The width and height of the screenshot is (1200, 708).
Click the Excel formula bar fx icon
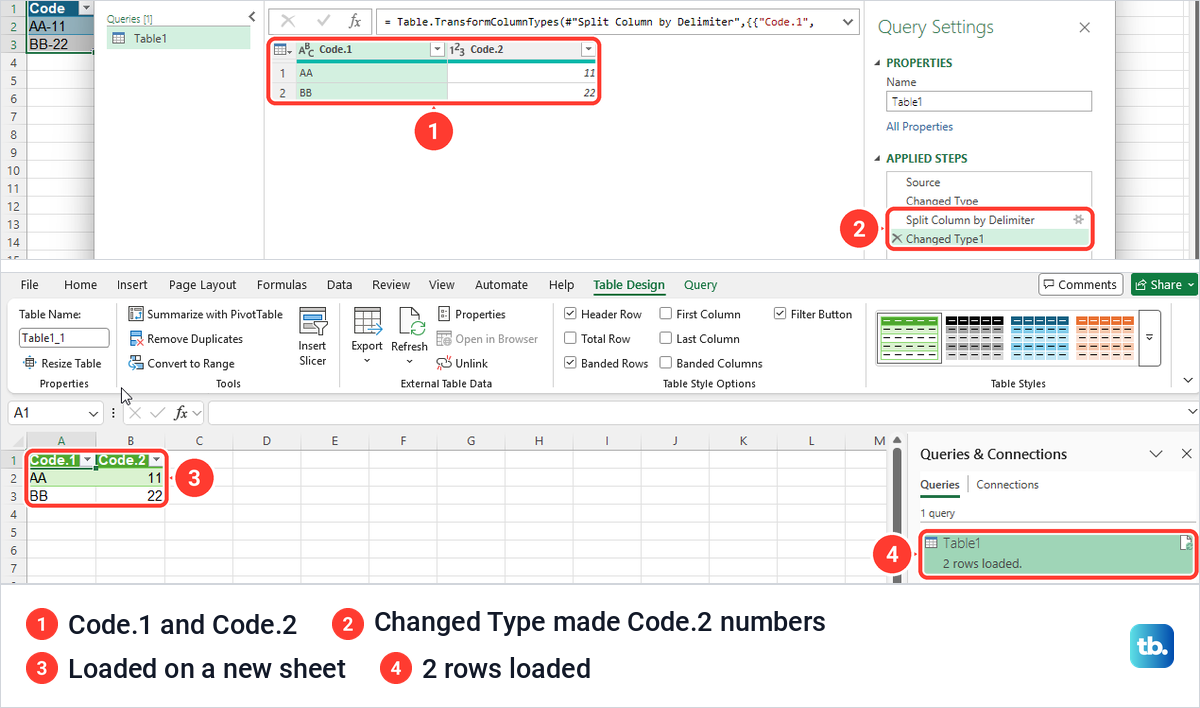tap(181, 412)
